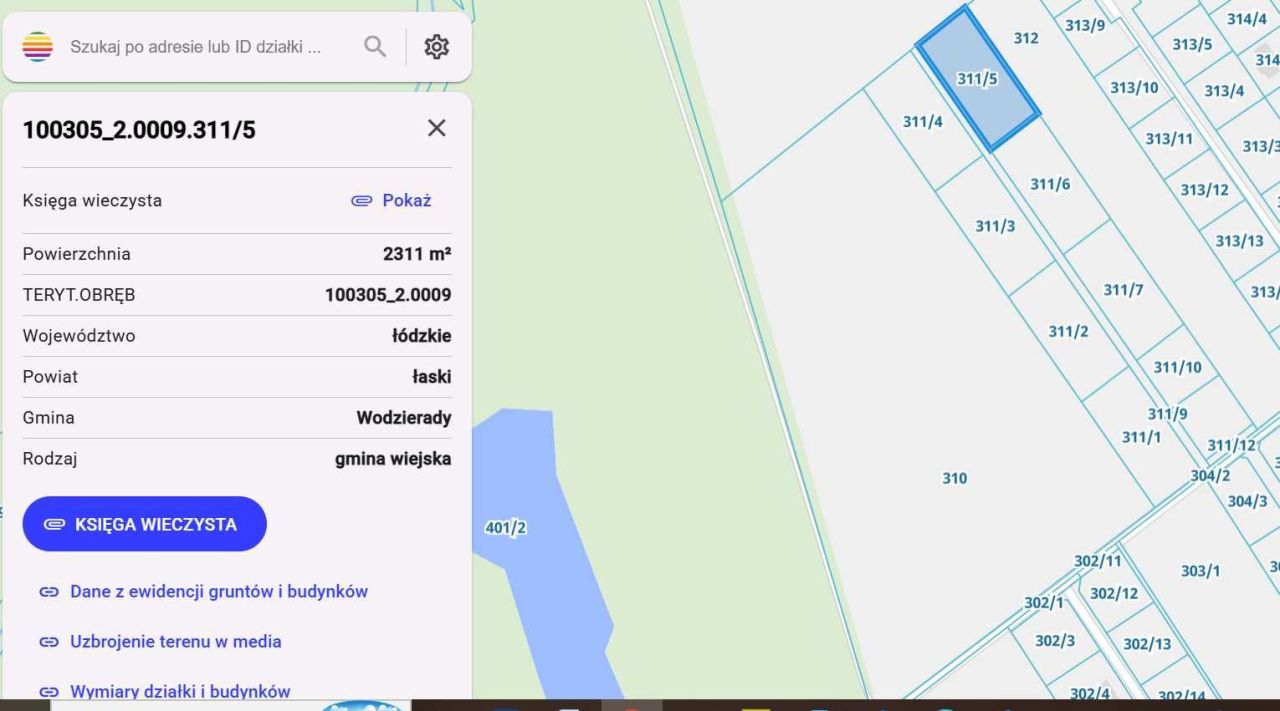Select parcel 302/3 on the map

1055,641
